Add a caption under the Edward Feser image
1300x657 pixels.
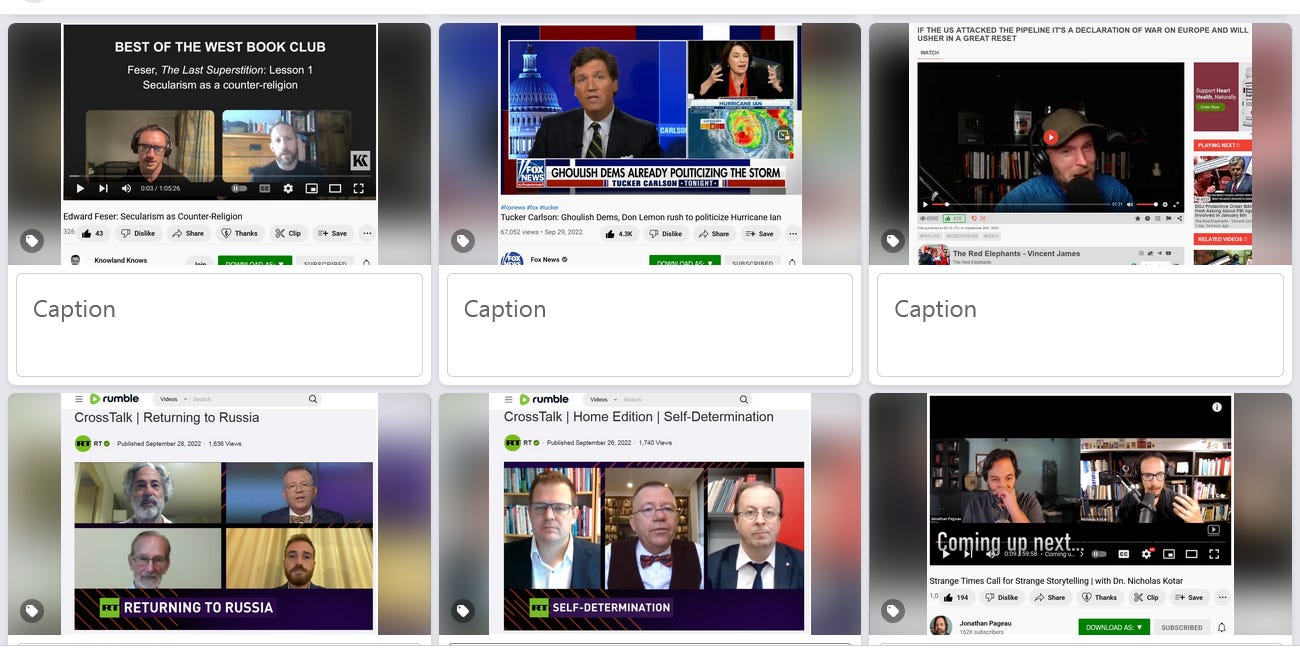pyautogui.click(x=219, y=325)
